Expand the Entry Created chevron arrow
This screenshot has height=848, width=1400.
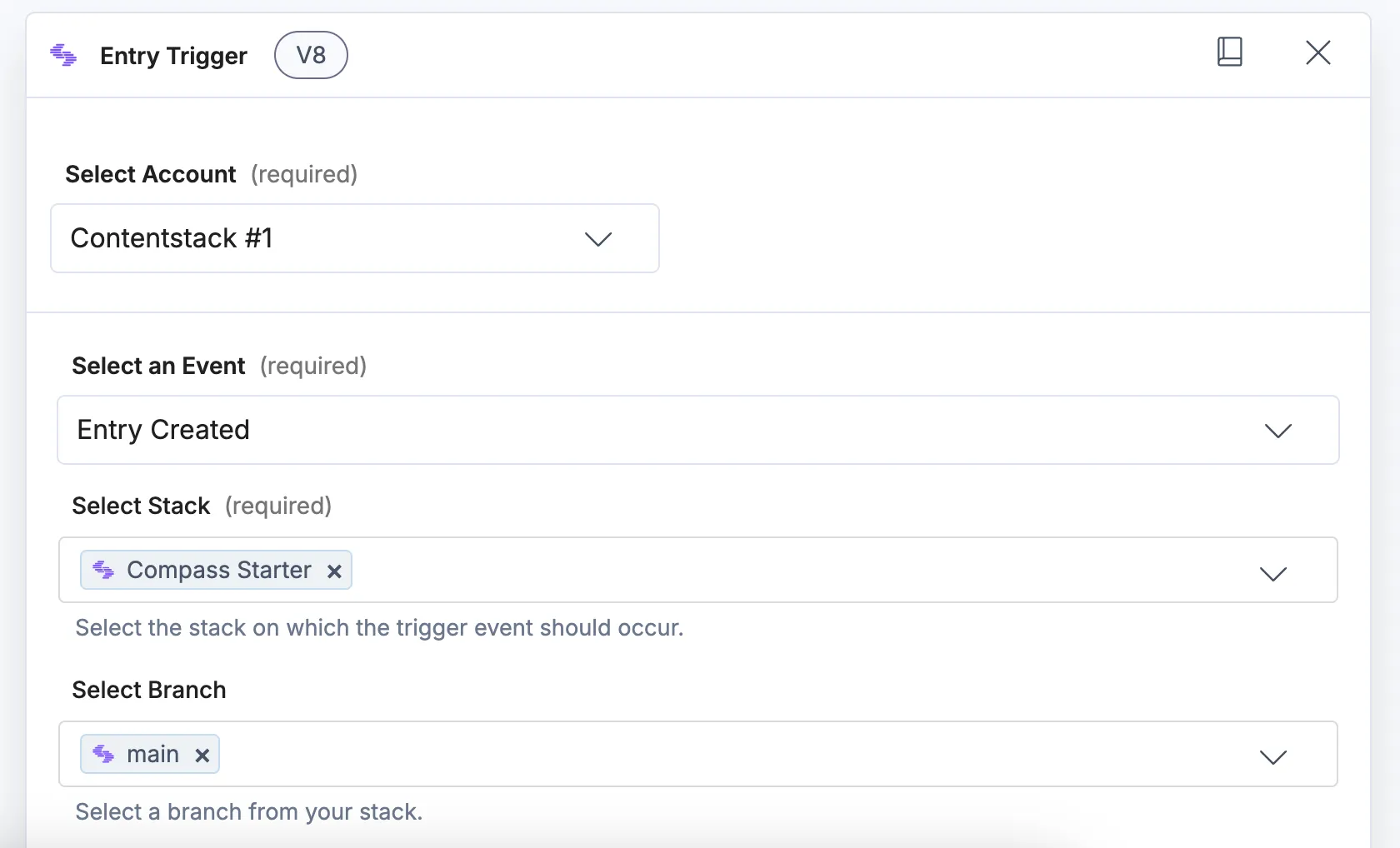(1278, 431)
